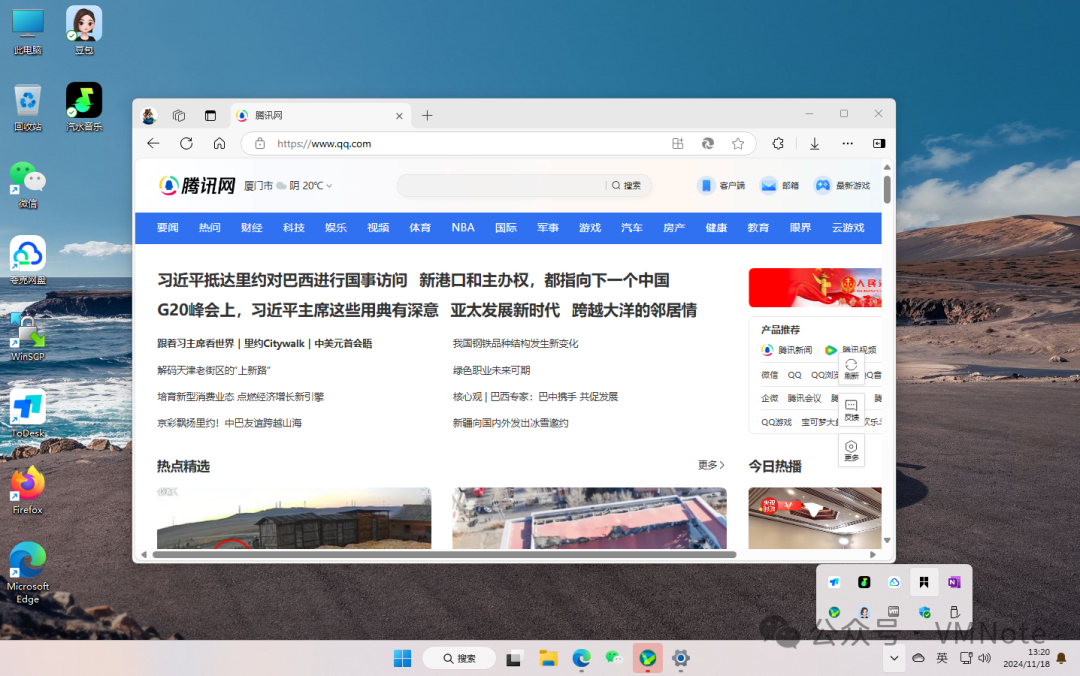Open a new tab with the plus button

pos(427,116)
